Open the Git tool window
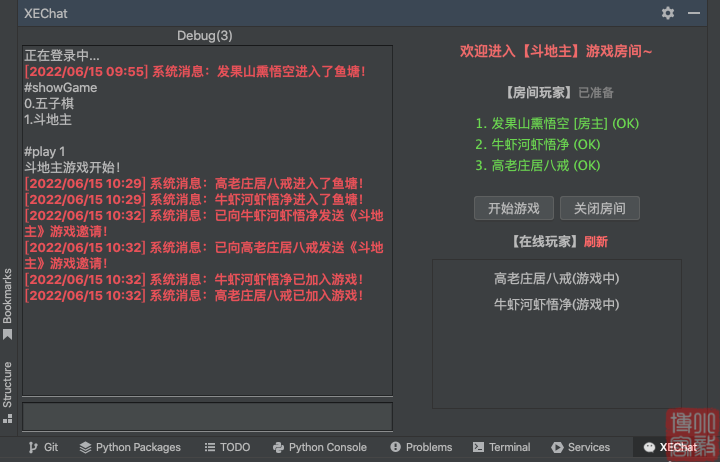720x462 pixels. [43, 447]
